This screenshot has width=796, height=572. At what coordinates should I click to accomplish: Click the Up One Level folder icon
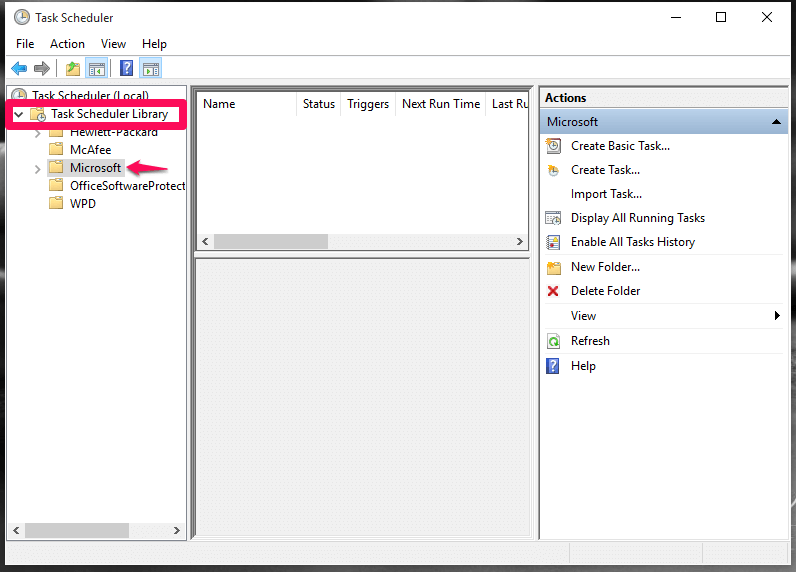pos(73,68)
